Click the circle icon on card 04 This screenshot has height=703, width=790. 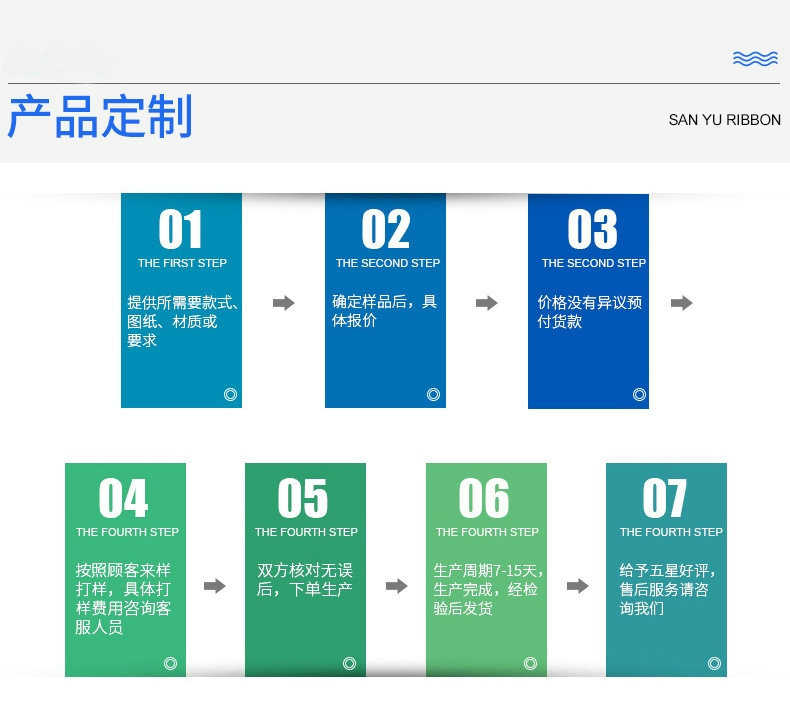(x=170, y=663)
